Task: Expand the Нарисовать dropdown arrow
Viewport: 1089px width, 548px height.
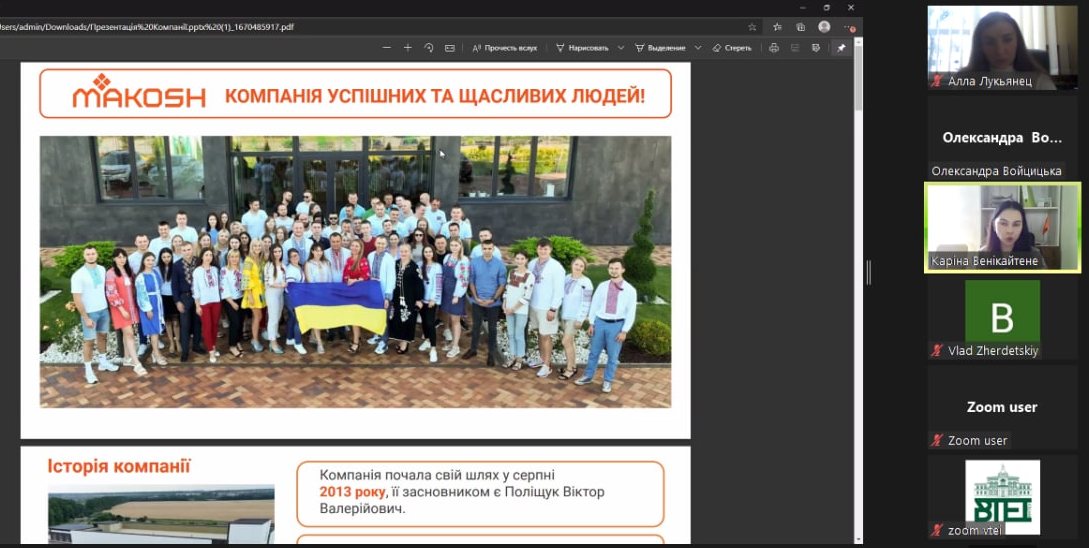Action: (621, 48)
